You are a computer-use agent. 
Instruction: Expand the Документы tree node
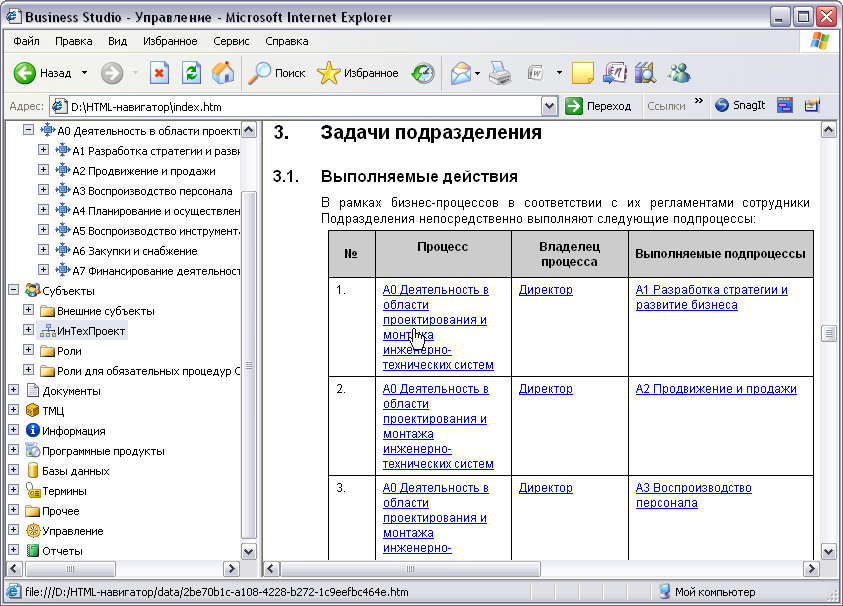click(x=13, y=390)
